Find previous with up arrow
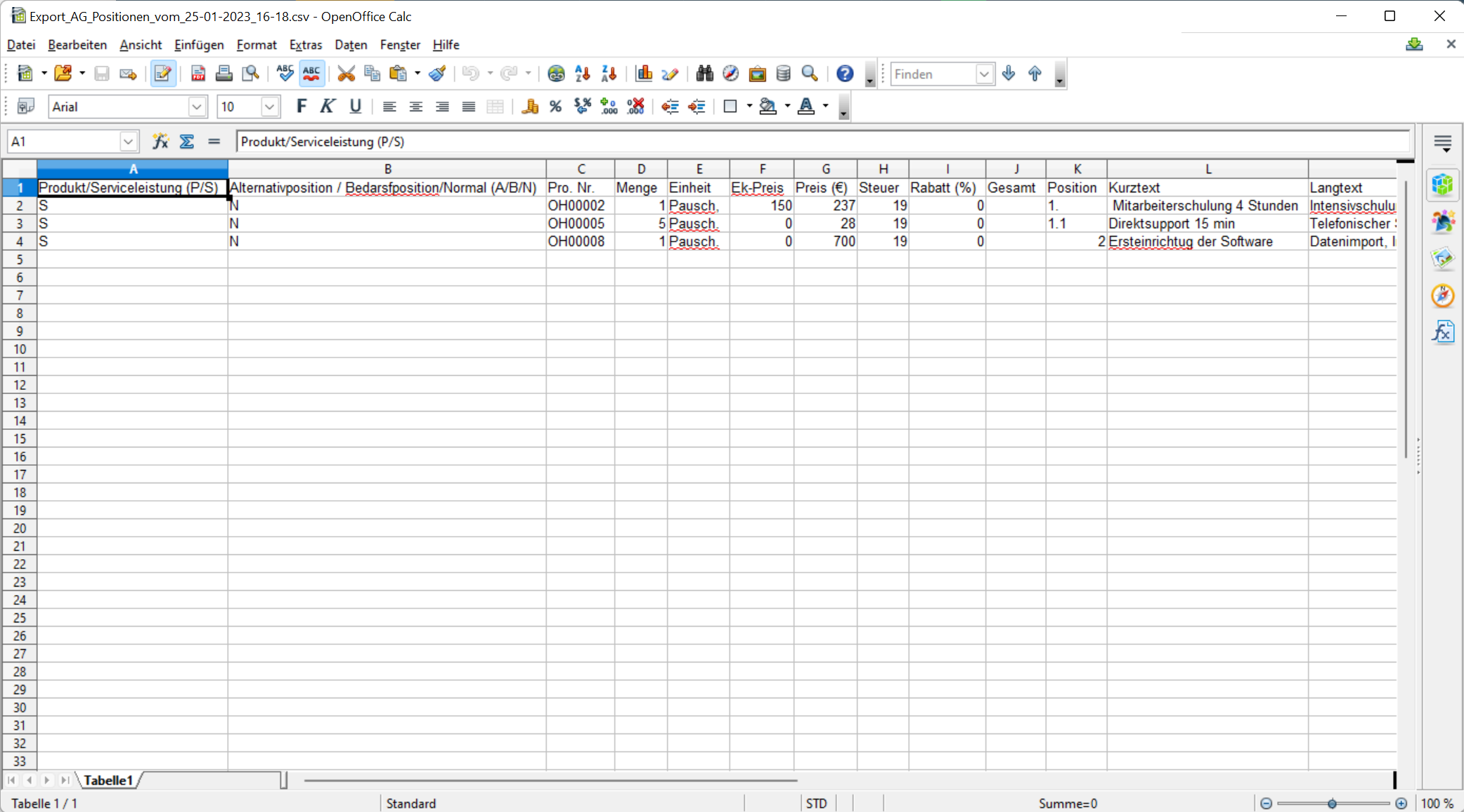Screen dimensions: 1464x812 click(x=1035, y=74)
